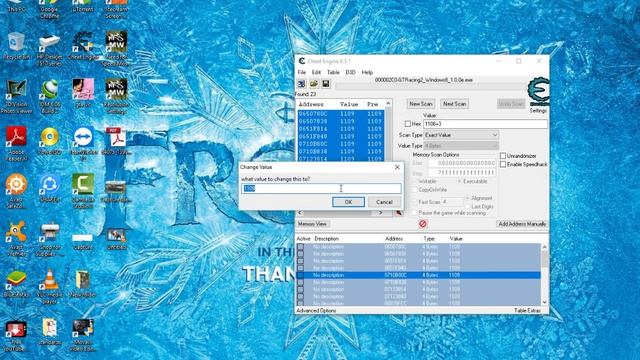Click the Next Scan button
Screen dimensions: 640x360
coord(454,104)
